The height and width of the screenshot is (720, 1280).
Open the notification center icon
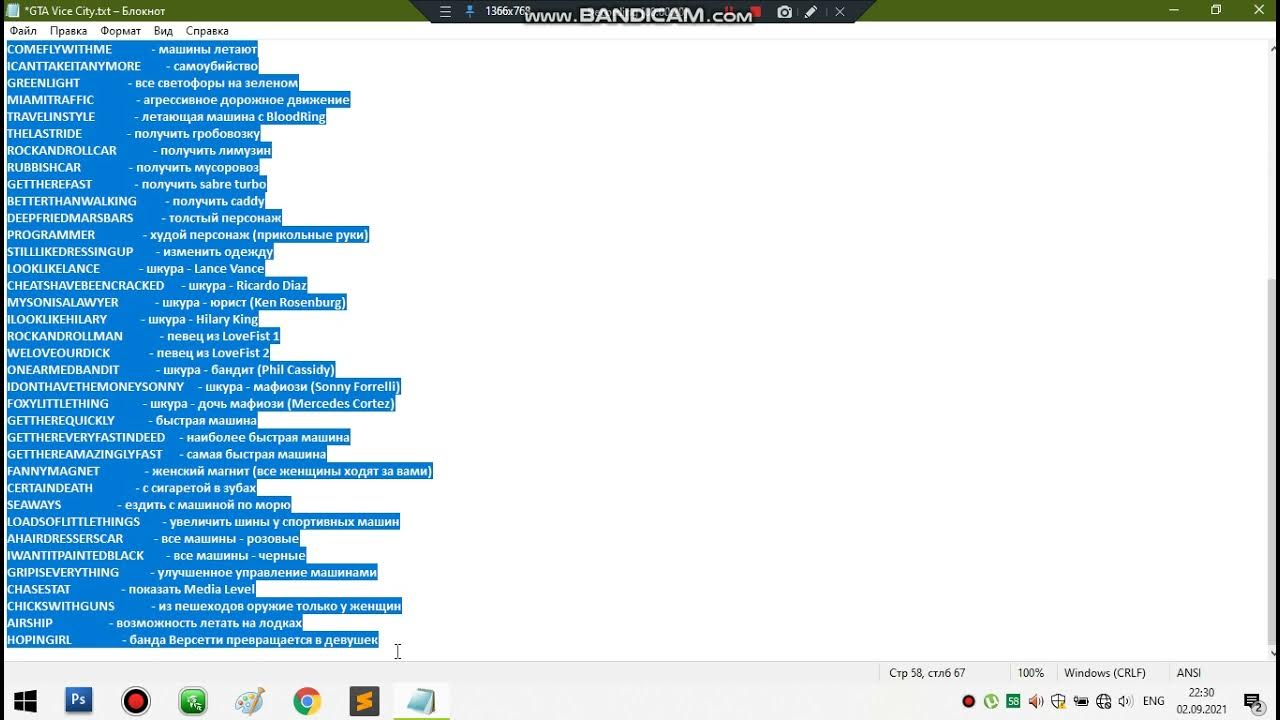pos(1252,701)
